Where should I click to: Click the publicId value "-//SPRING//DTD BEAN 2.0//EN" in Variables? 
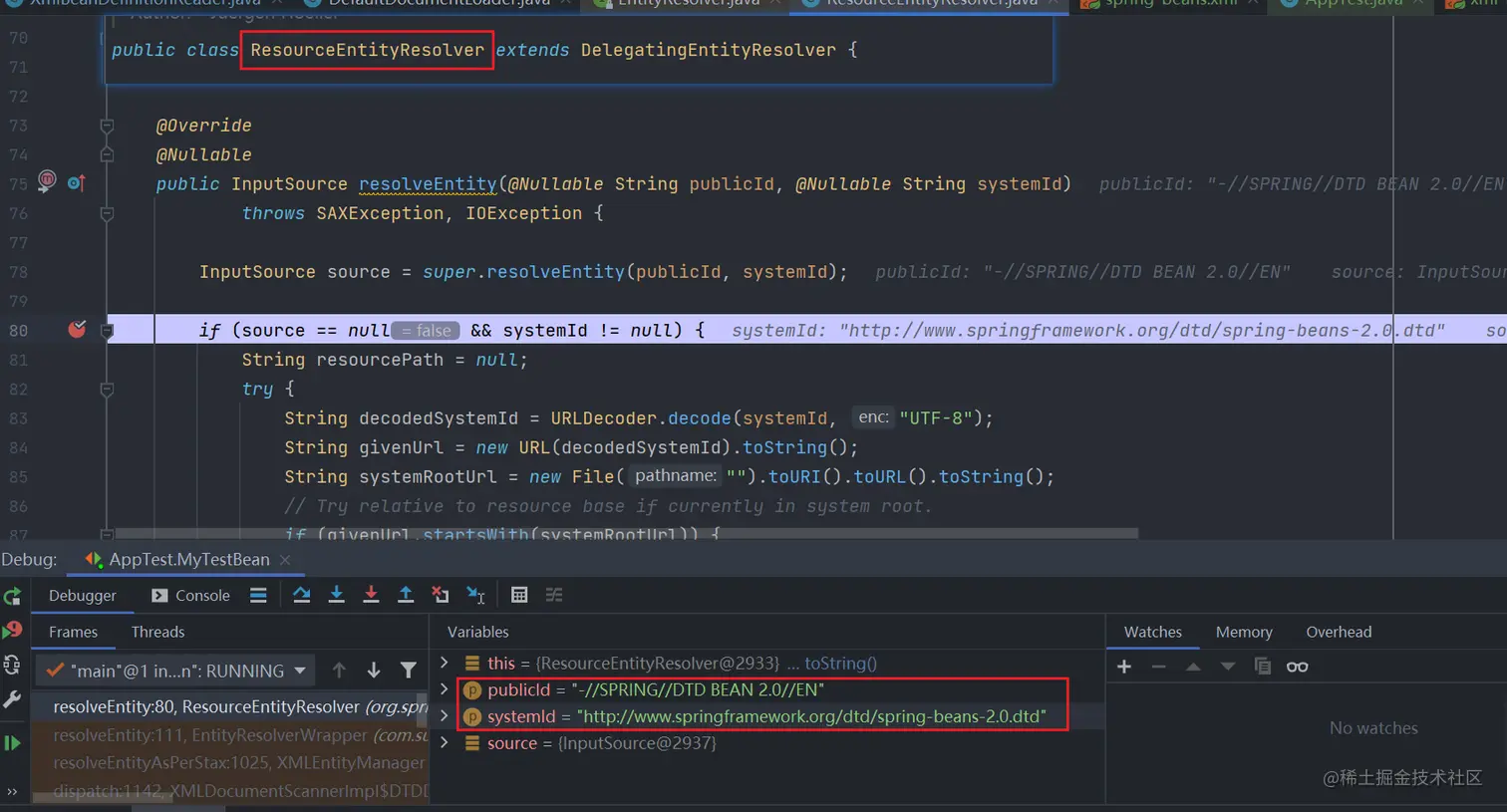[698, 689]
